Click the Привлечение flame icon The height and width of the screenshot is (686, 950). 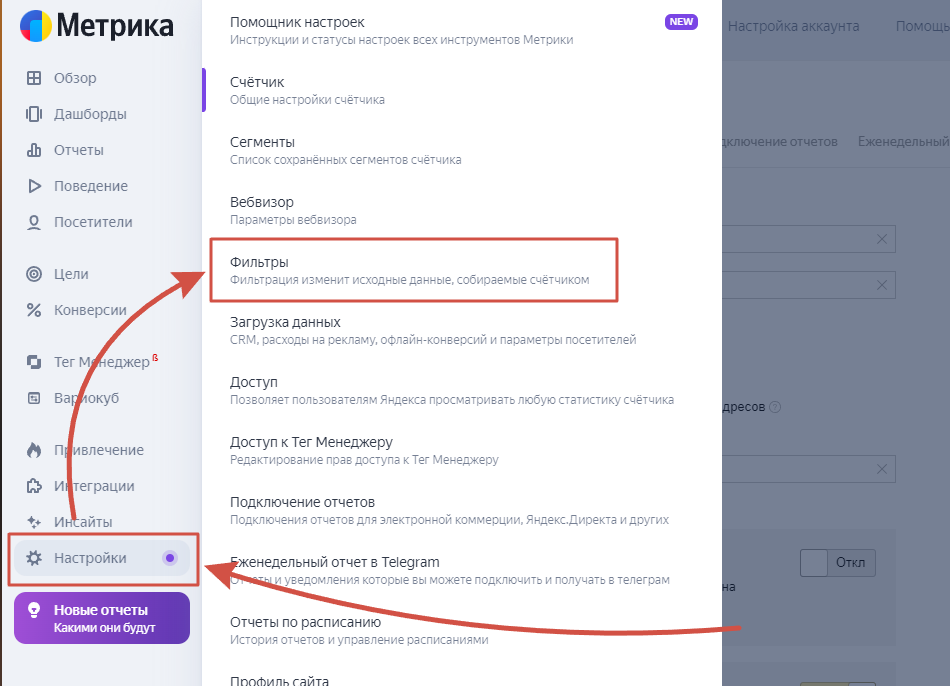[x=34, y=450]
